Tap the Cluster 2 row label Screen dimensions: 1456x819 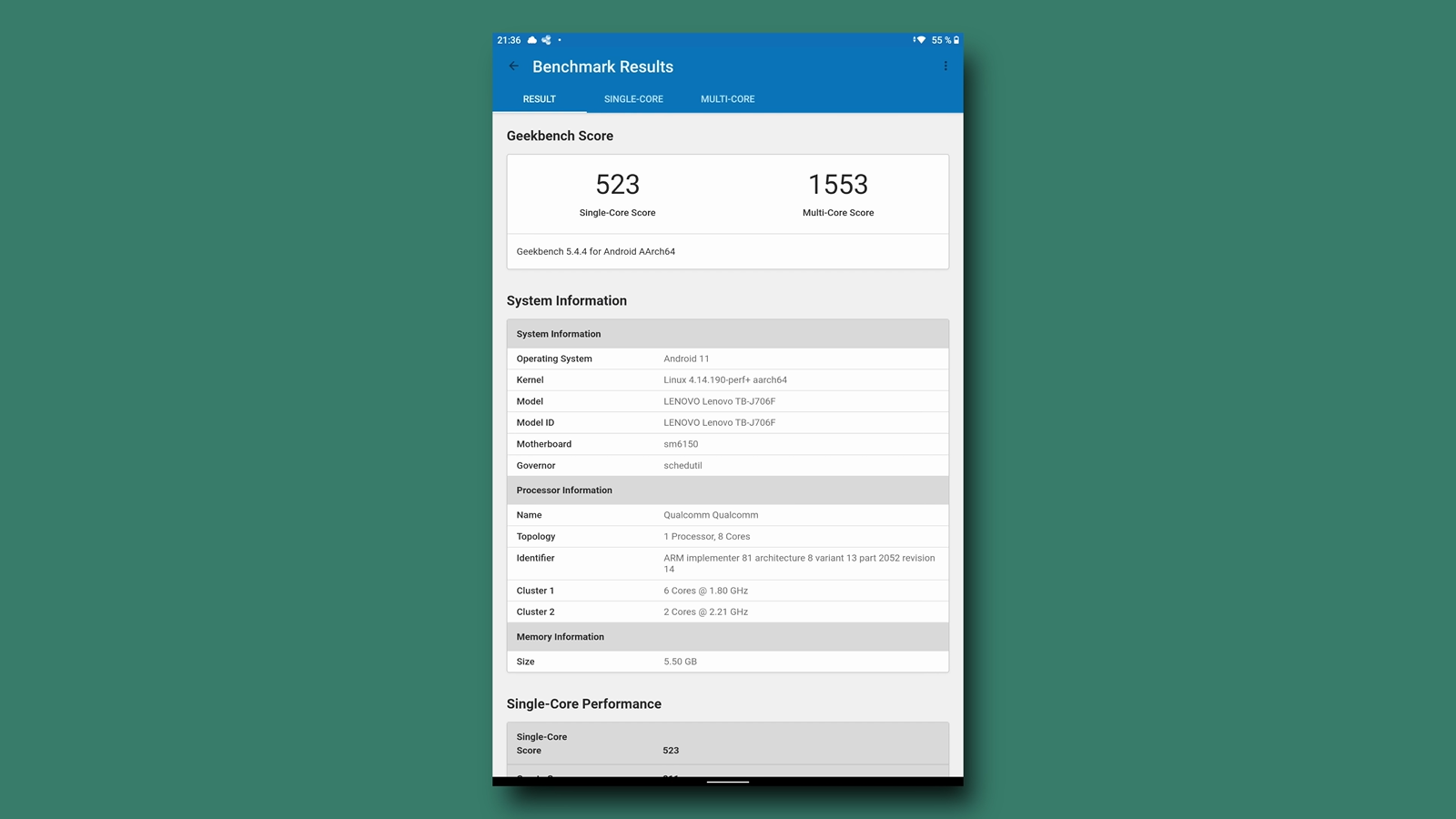(x=535, y=612)
